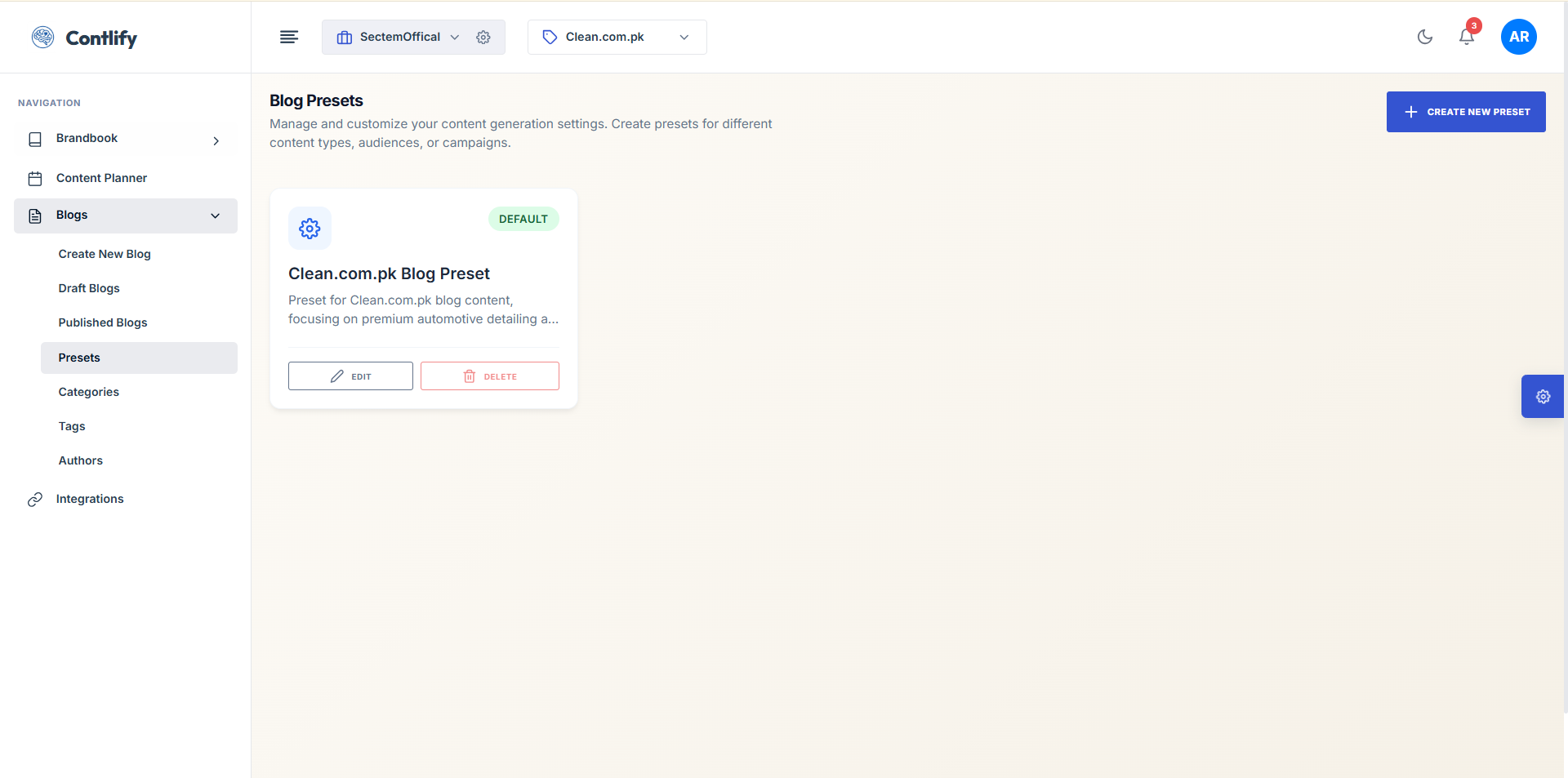1568x778 pixels.
Task: Open the AR profile avatar menu
Action: pyautogui.click(x=1518, y=36)
